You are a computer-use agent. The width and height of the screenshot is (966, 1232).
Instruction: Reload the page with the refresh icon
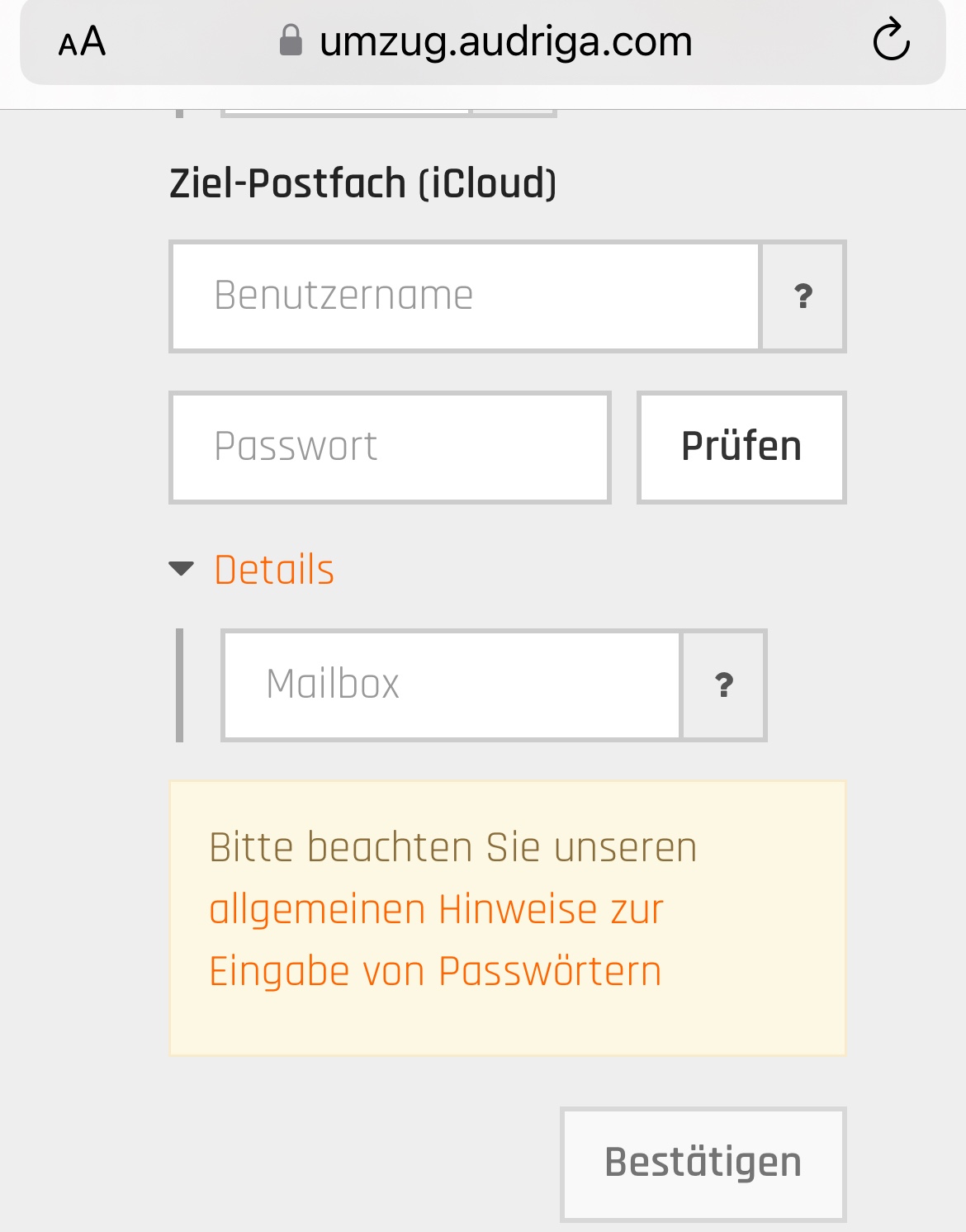click(x=891, y=41)
